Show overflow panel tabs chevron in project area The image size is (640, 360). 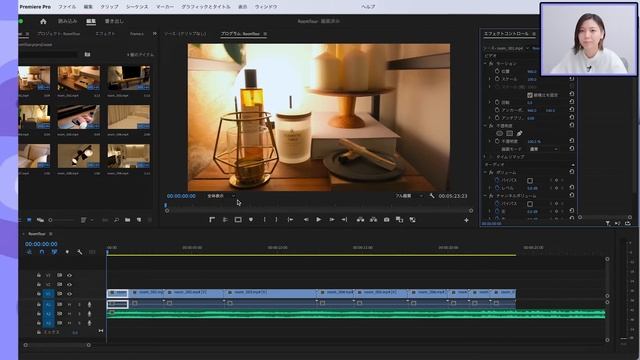[x=155, y=33]
